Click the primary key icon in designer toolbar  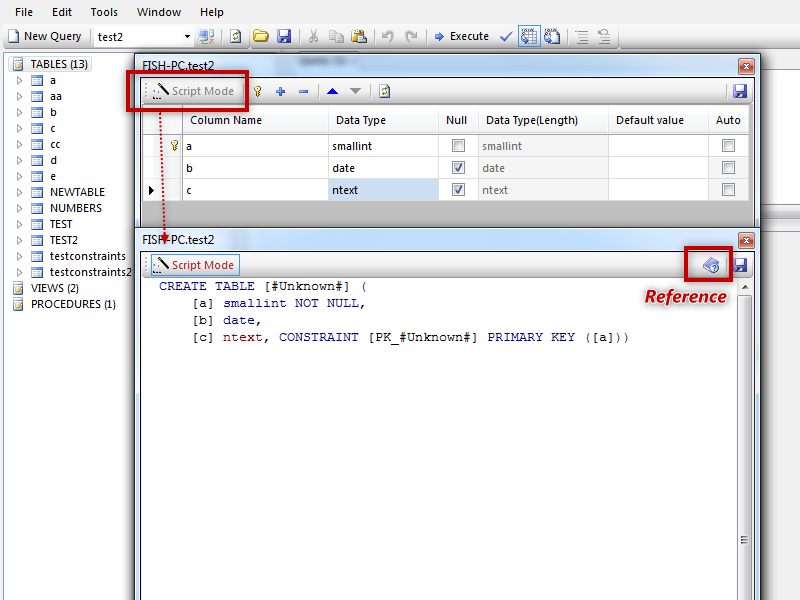coord(258,91)
